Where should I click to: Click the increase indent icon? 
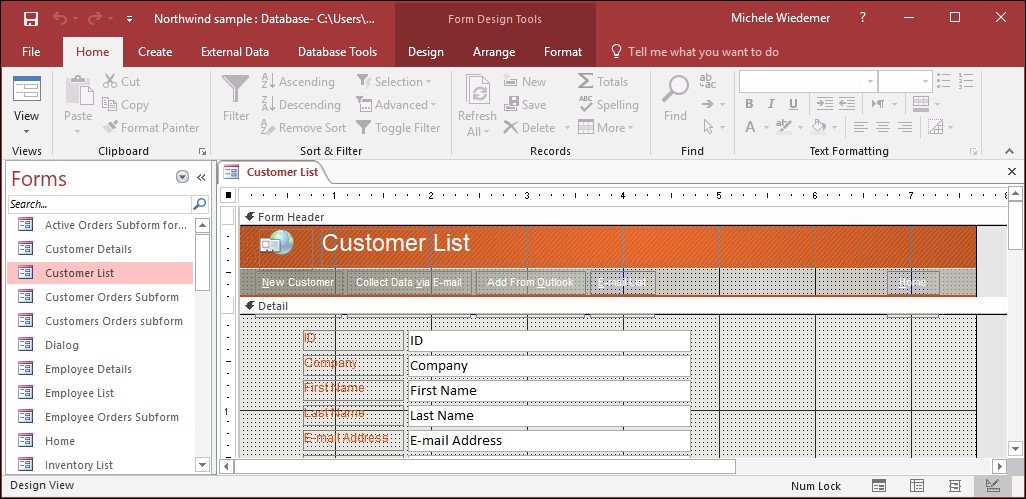point(825,104)
